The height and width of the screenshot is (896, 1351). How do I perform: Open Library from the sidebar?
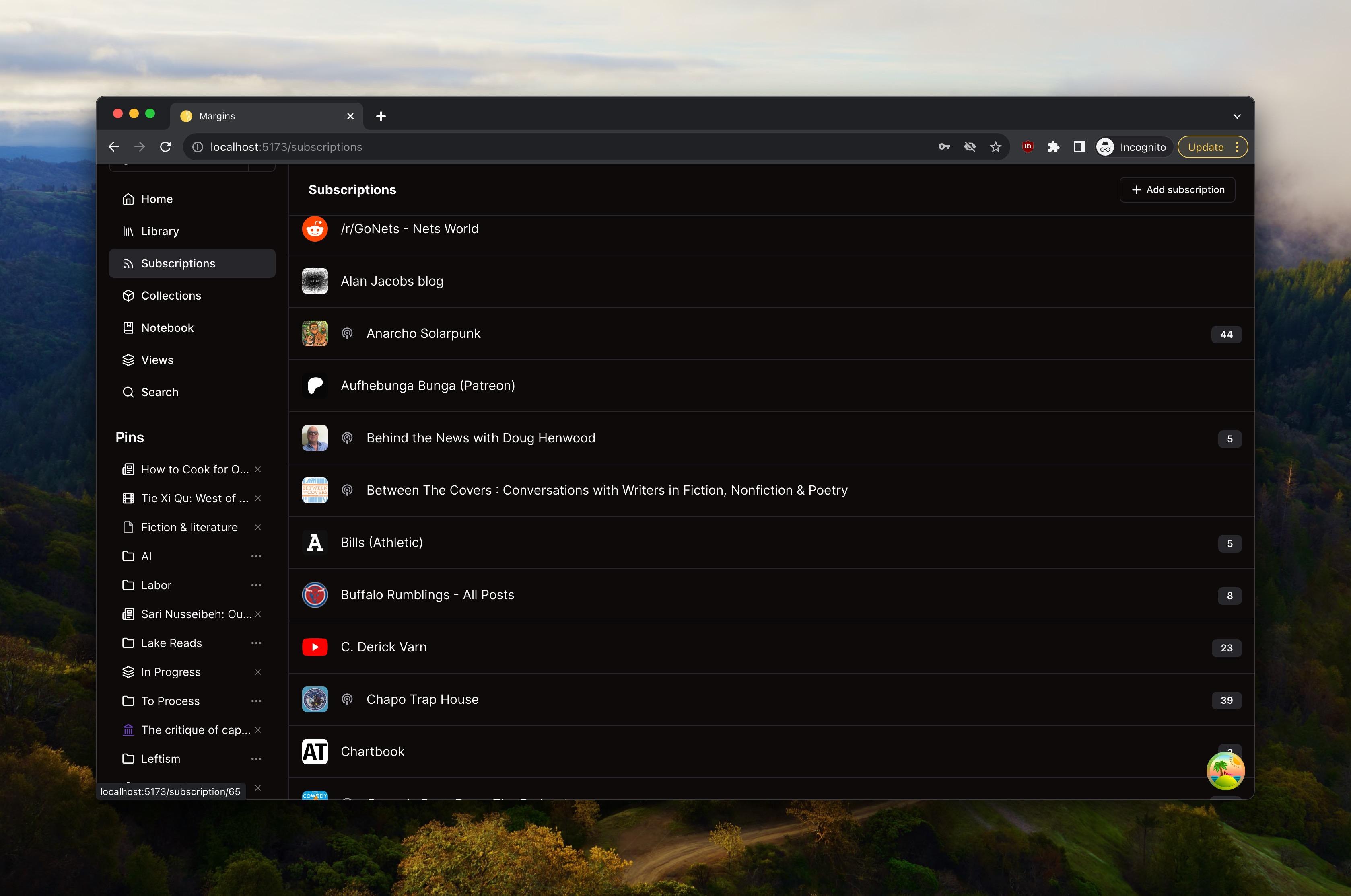click(x=159, y=231)
